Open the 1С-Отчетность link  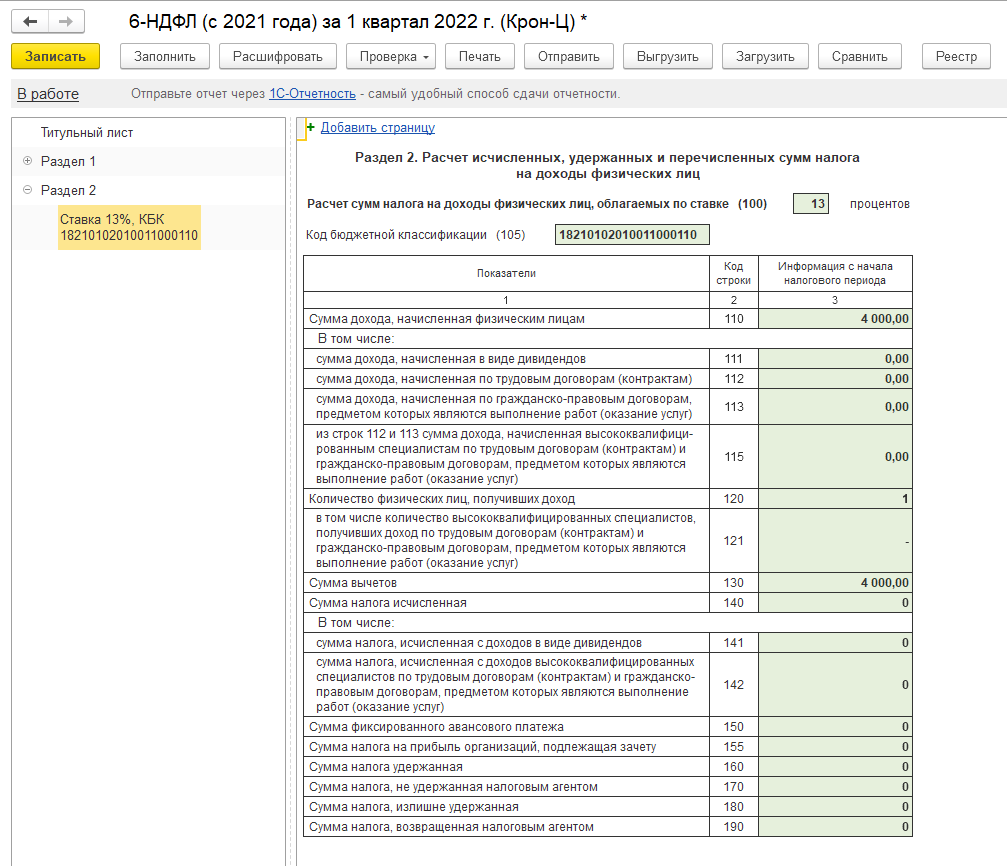pos(312,94)
